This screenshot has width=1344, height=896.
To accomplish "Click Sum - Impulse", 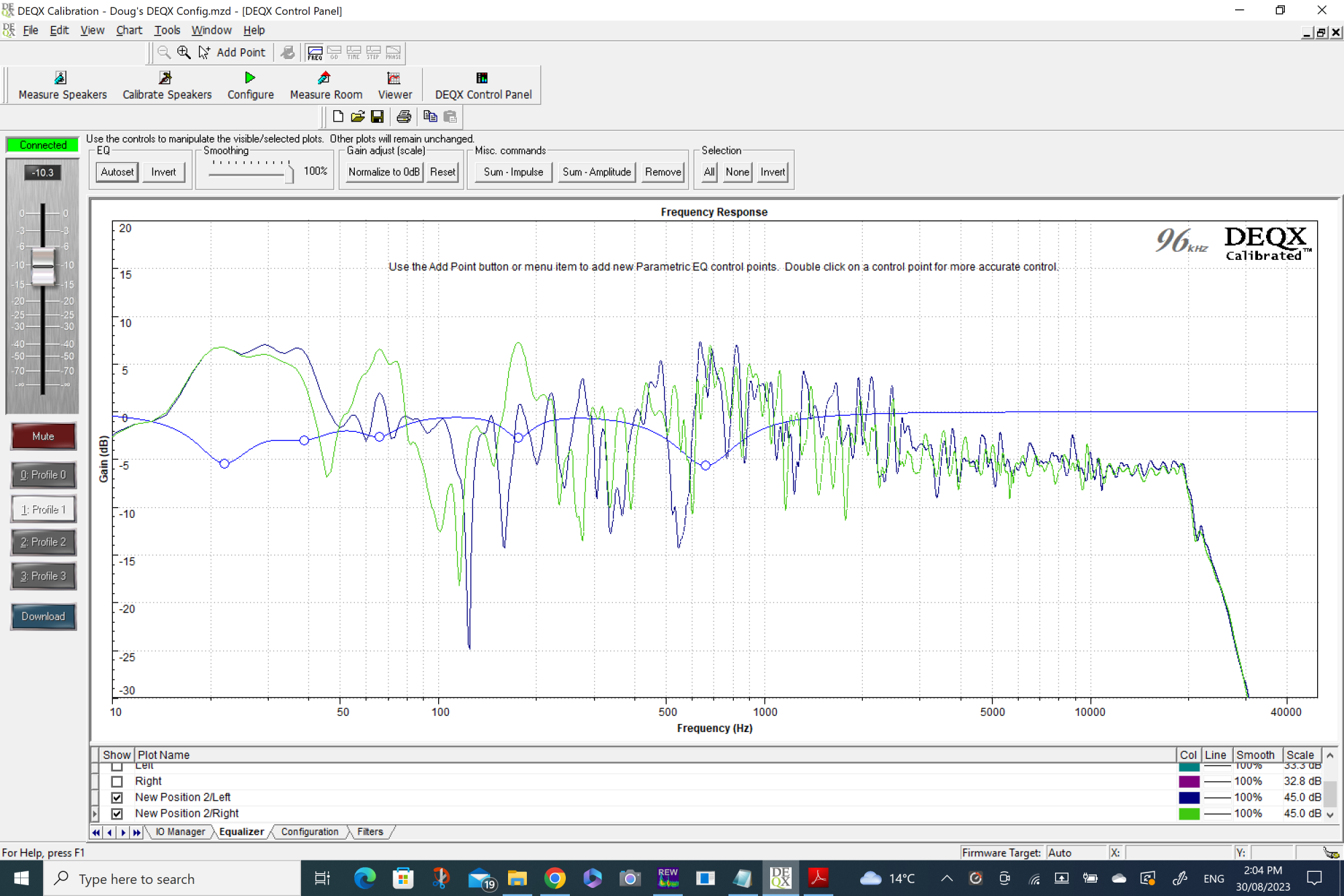I will [x=513, y=172].
